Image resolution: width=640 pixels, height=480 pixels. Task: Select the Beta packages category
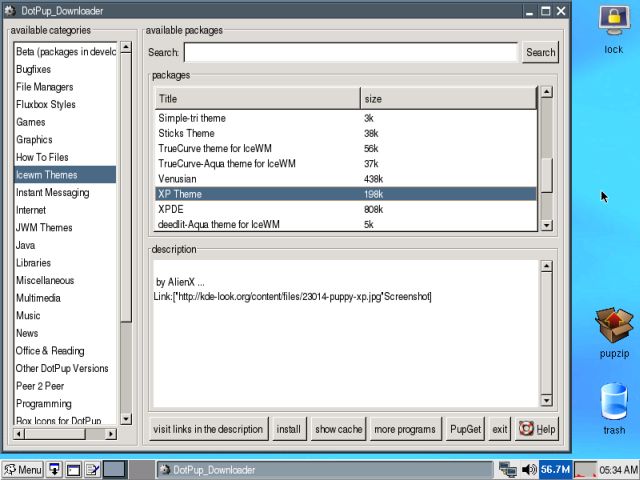point(65,52)
